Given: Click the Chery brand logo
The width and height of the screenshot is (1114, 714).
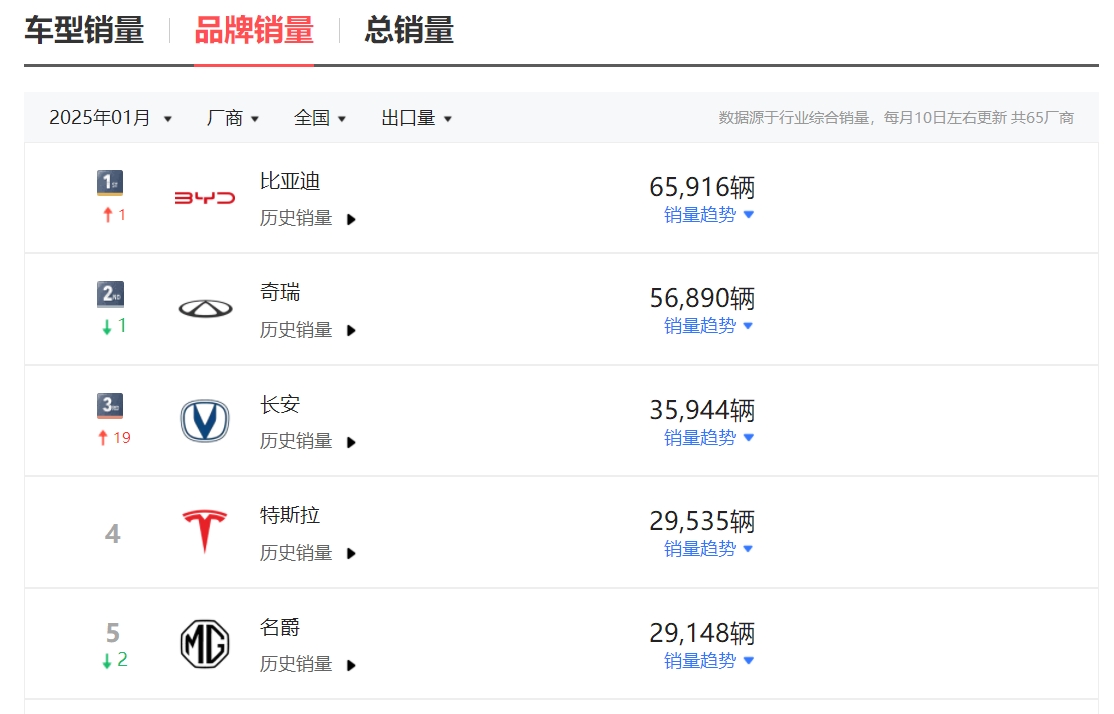Looking at the screenshot, I should tap(205, 308).
